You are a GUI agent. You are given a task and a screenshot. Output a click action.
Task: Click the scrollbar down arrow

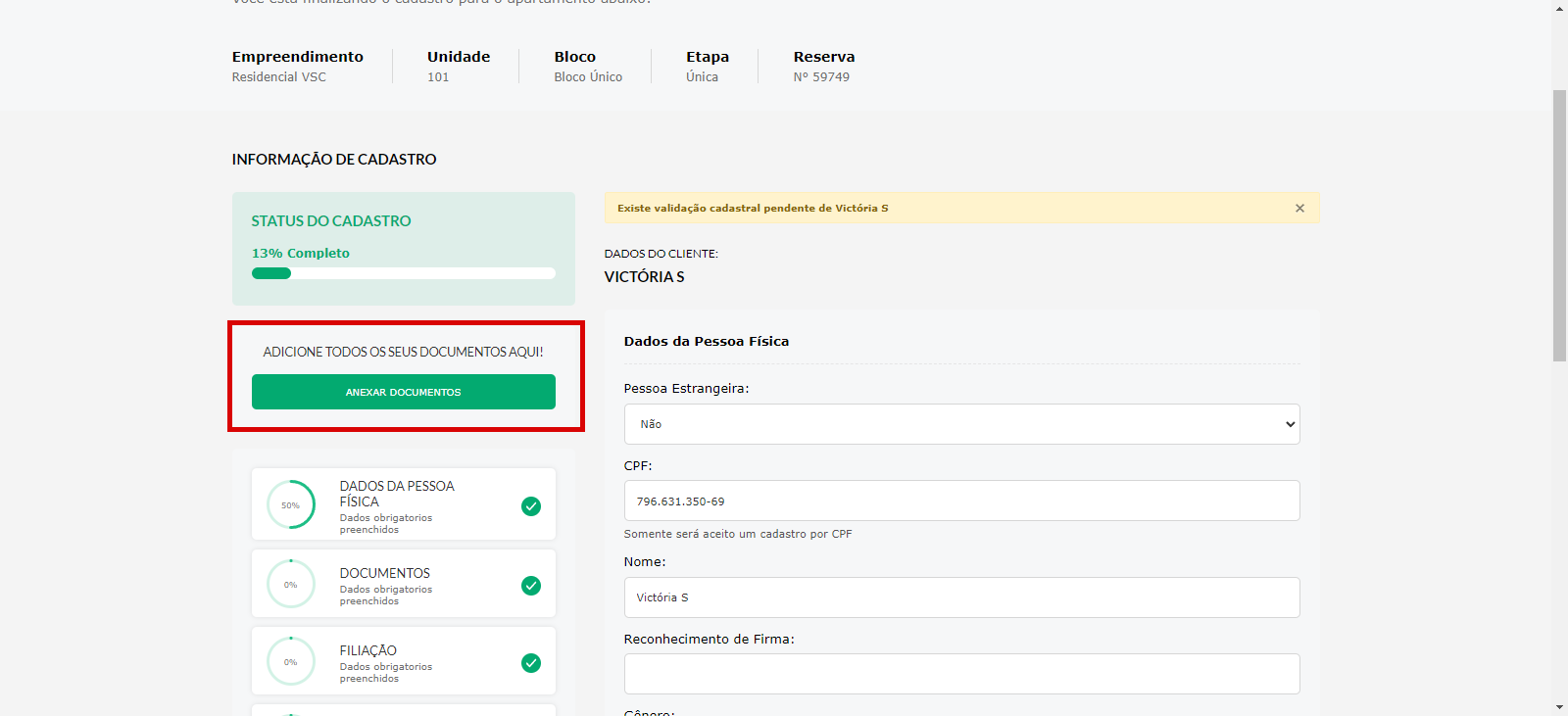(x=1559, y=707)
